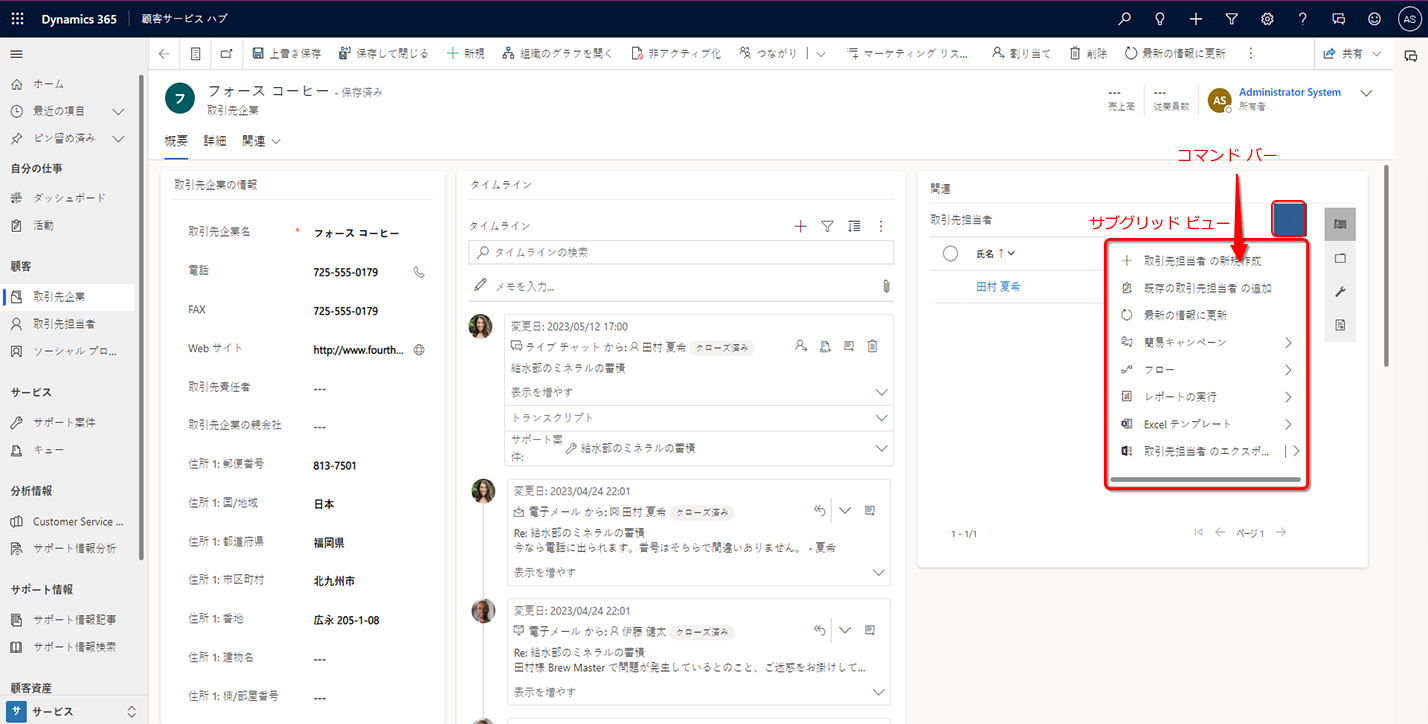This screenshot has width=1428, height=724.
Task: Toggle the select-all circle in contacts subgrid
Action: (951, 254)
